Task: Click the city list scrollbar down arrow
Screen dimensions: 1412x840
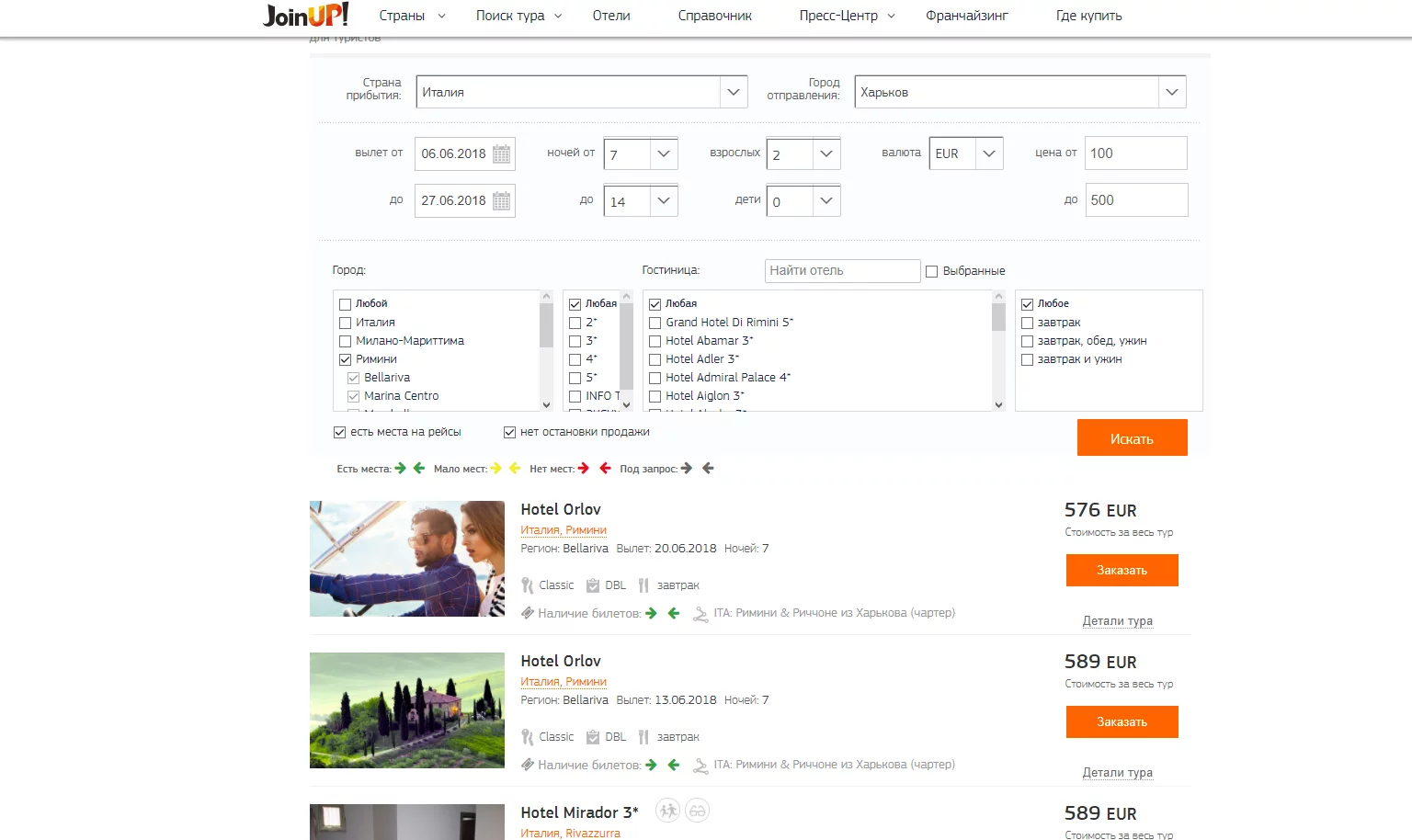Action: coord(546,404)
